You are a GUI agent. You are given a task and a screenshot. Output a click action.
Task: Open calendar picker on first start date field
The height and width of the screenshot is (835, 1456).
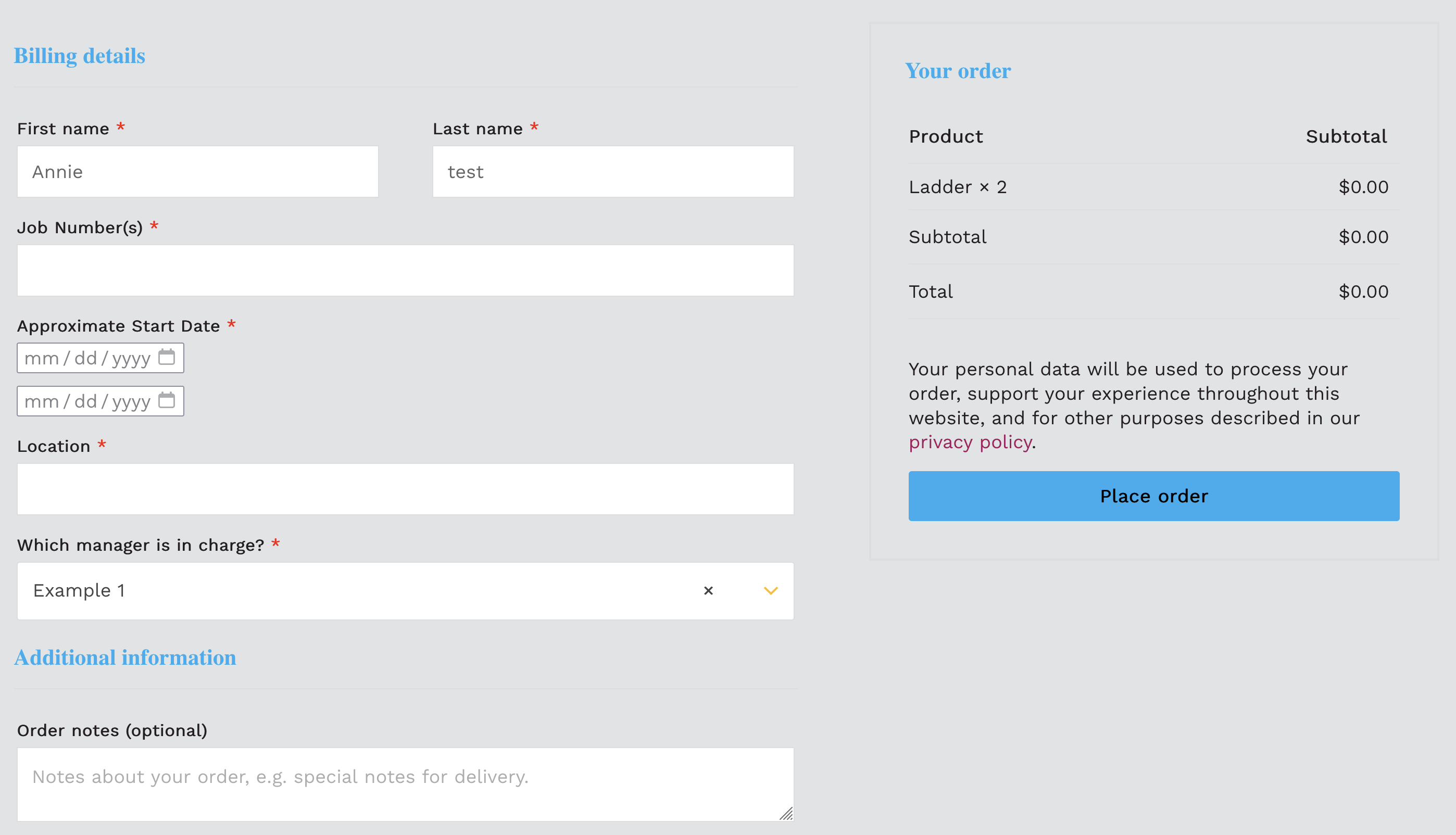coord(166,357)
